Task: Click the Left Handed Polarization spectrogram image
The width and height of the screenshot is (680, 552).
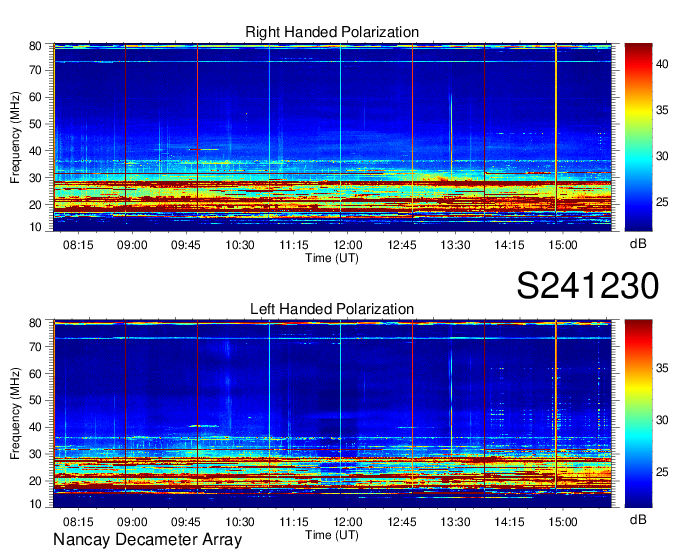Action: click(332, 414)
